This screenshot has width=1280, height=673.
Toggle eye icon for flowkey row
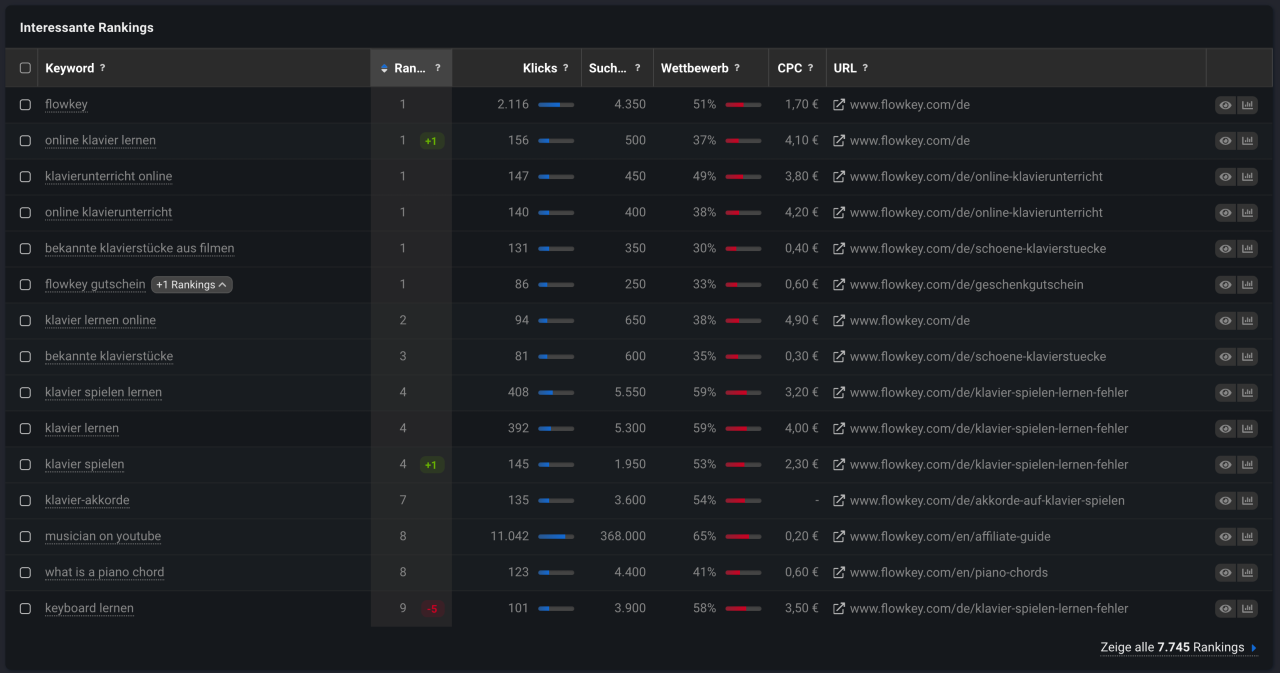point(1225,105)
